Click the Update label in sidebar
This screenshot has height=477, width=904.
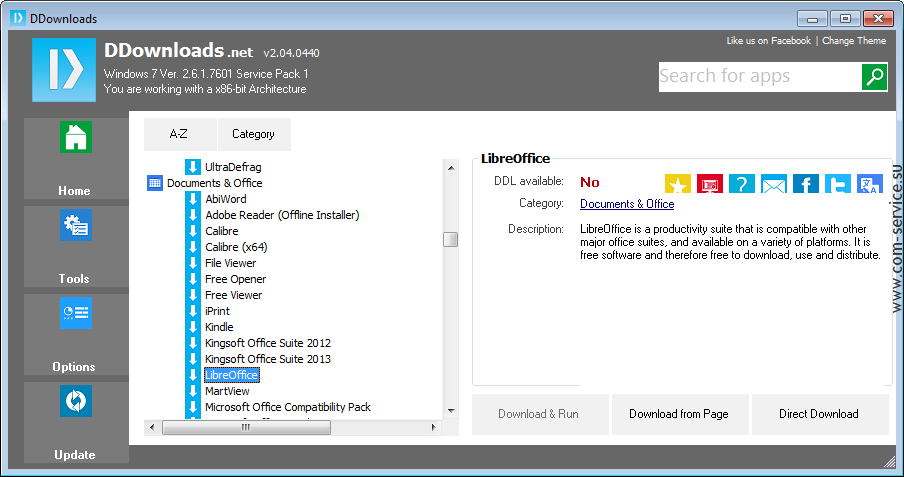pos(74,455)
